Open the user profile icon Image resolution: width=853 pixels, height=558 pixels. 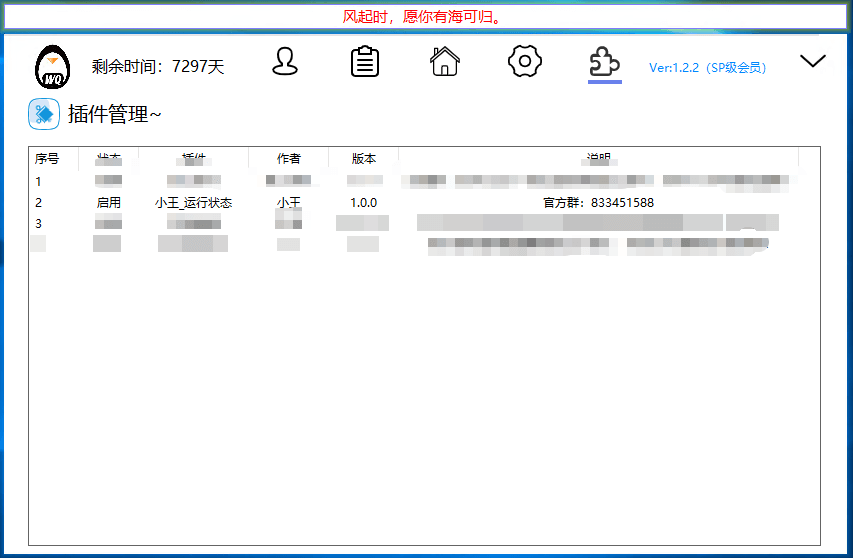coord(285,62)
